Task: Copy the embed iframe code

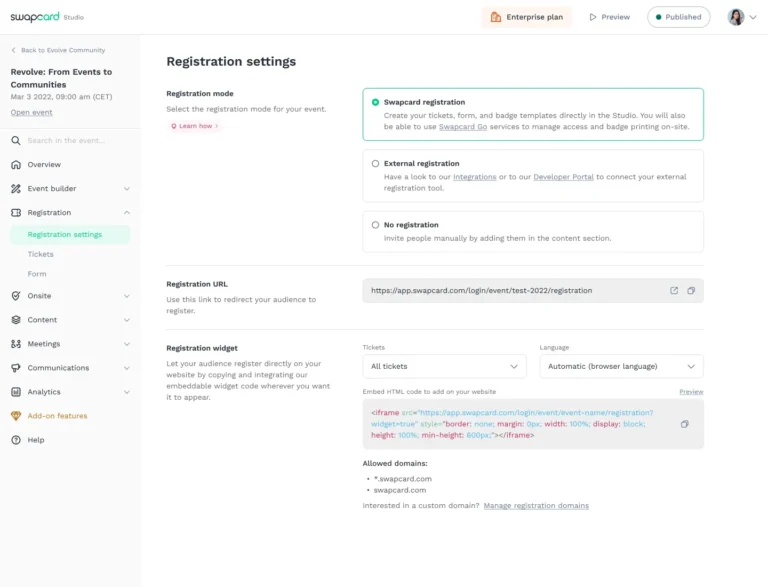Action: pyautogui.click(x=685, y=424)
